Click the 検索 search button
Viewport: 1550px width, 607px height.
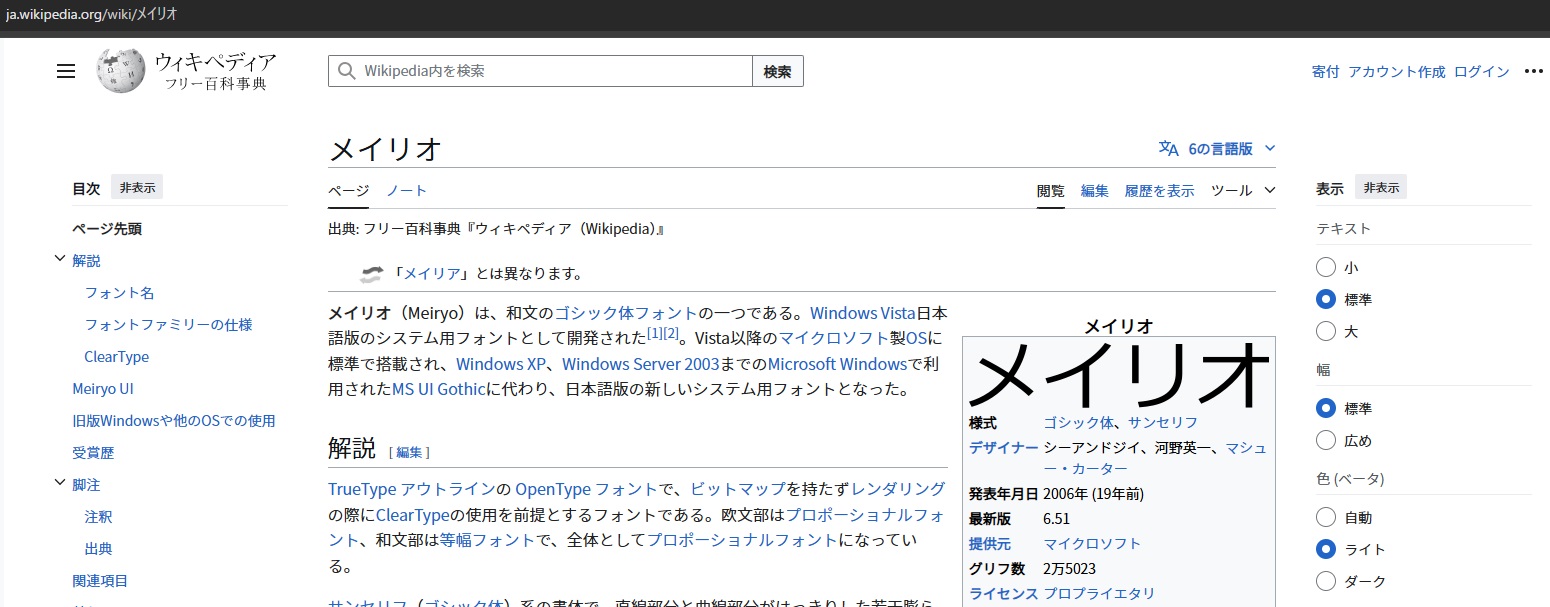click(778, 71)
